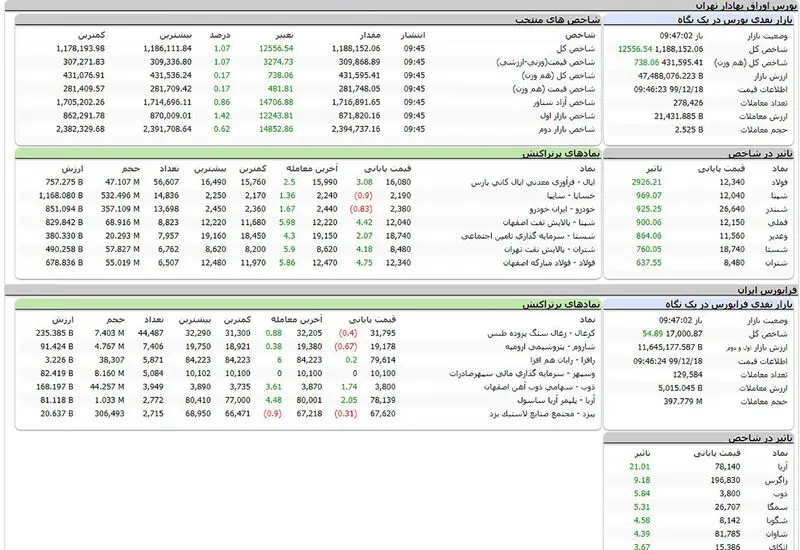Click the index change value '12243.81'
Image resolution: width=800 pixels, height=550 pixels.
tap(276, 116)
